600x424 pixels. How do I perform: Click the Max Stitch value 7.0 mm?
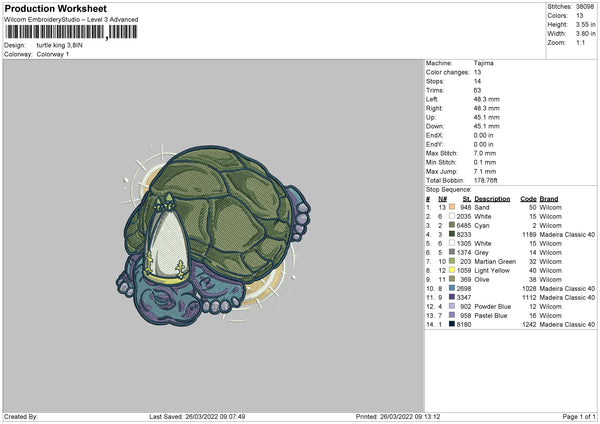pos(485,153)
